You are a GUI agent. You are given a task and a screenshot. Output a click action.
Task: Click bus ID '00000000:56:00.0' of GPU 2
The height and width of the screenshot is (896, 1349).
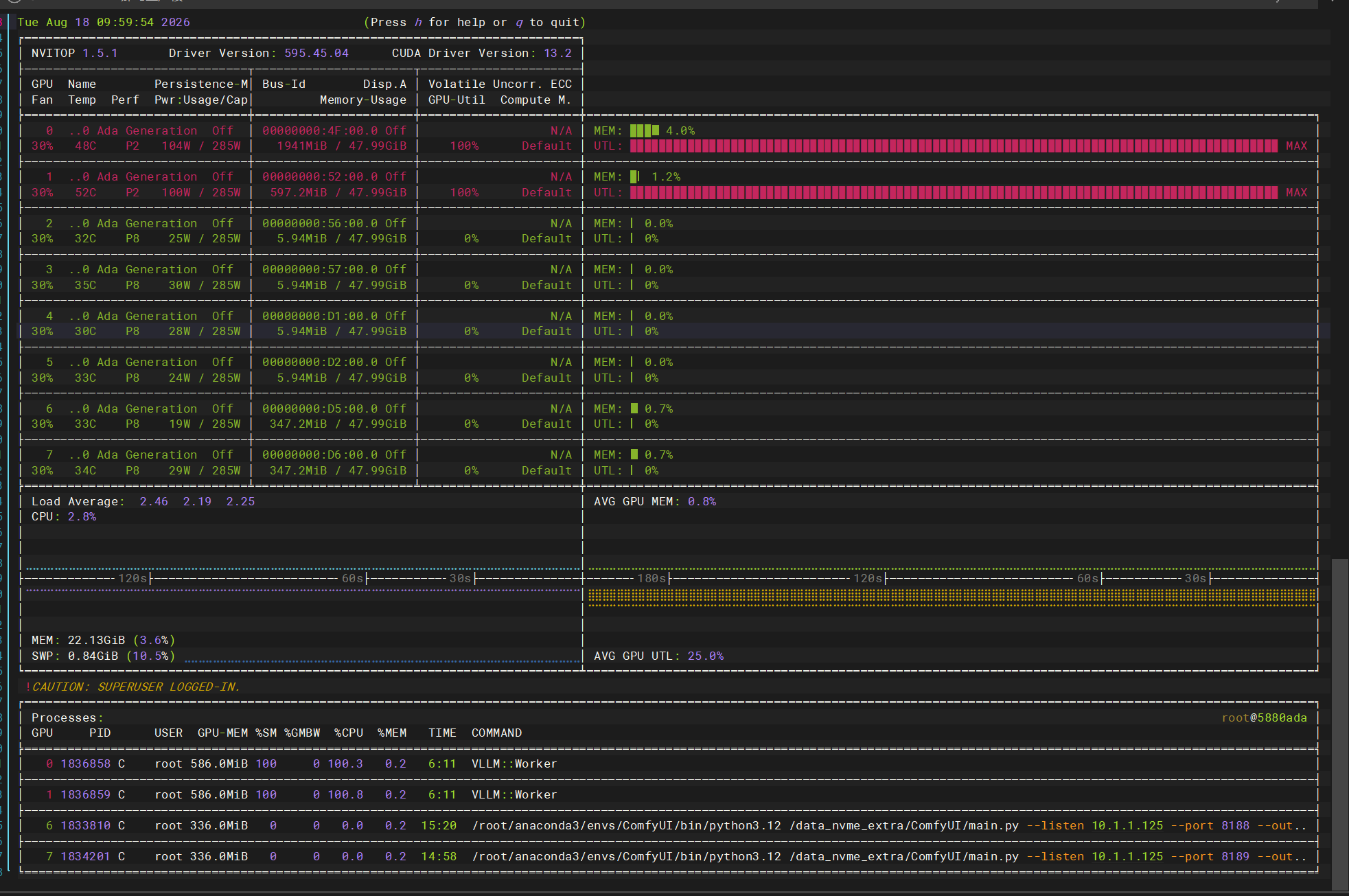320,224
